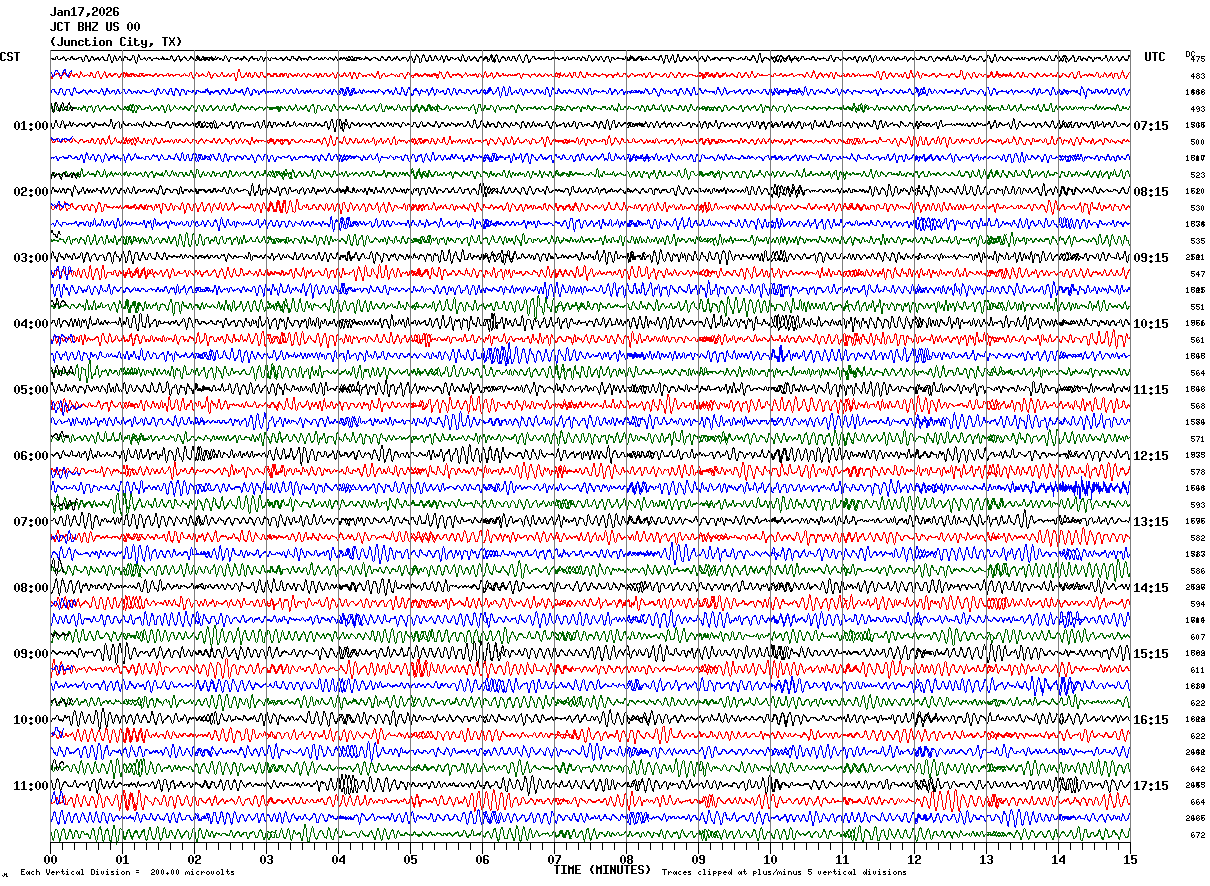Viewport: 1210px width, 886px height.
Task: Click the DC offset value 500
Action: click(1197, 142)
